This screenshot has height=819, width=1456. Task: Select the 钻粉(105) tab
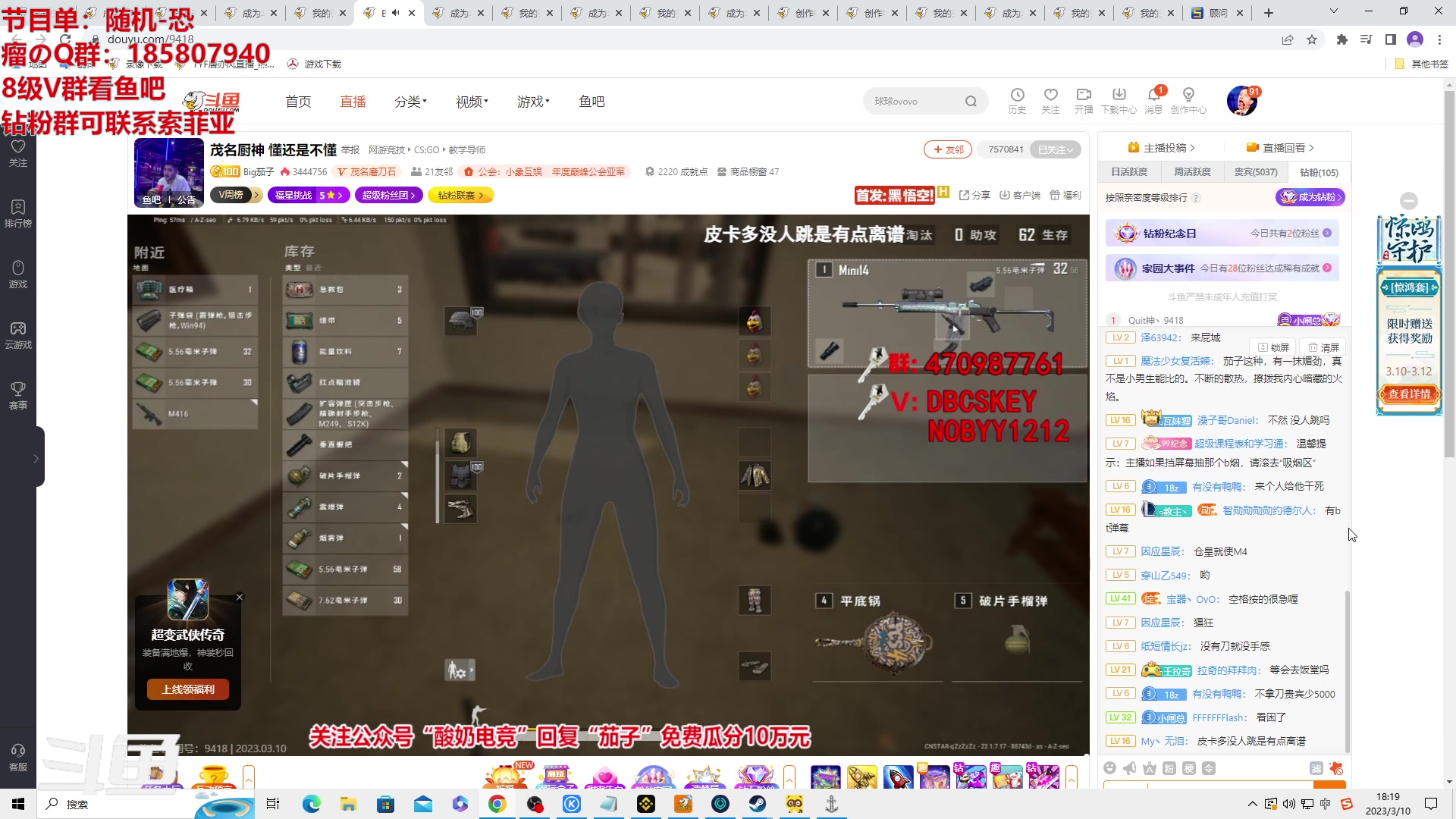(1319, 172)
